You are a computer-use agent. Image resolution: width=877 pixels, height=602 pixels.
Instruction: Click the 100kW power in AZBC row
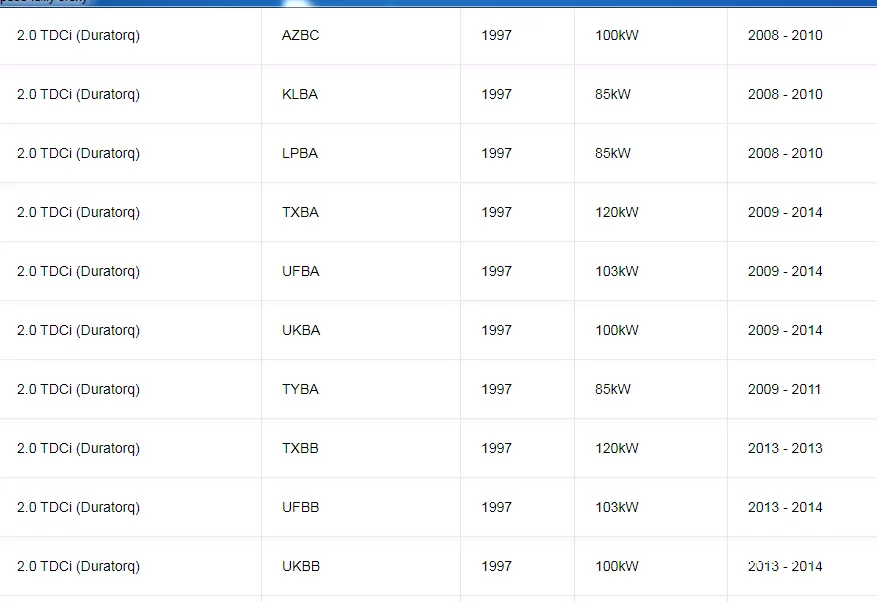616,35
